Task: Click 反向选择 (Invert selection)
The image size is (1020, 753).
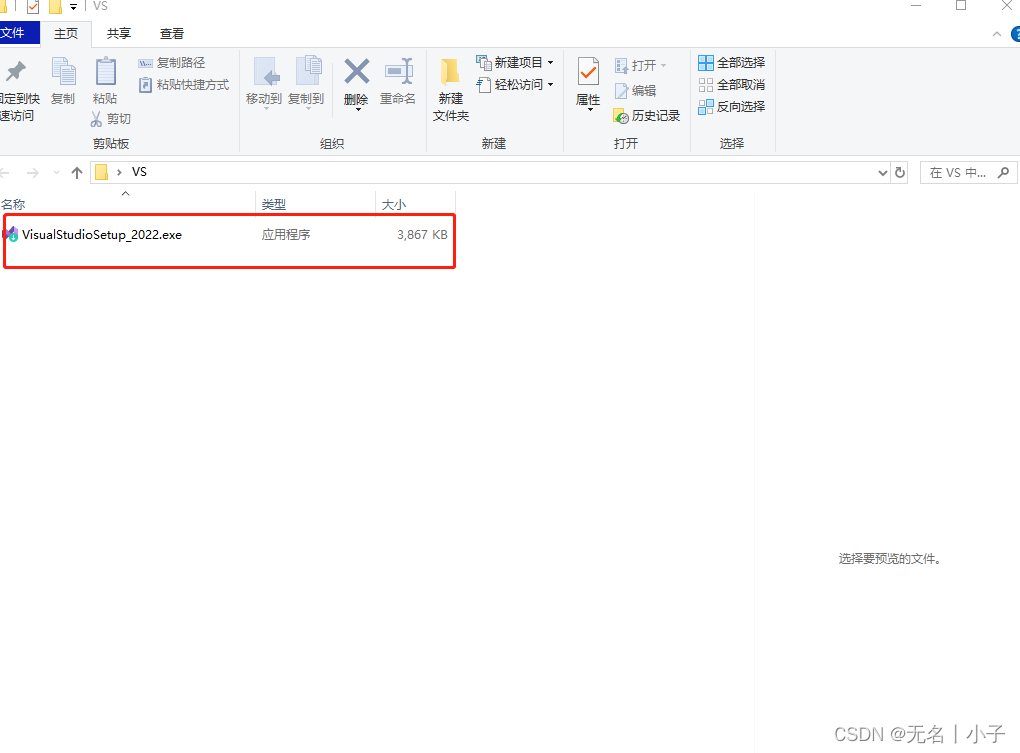Action: (731, 107)
